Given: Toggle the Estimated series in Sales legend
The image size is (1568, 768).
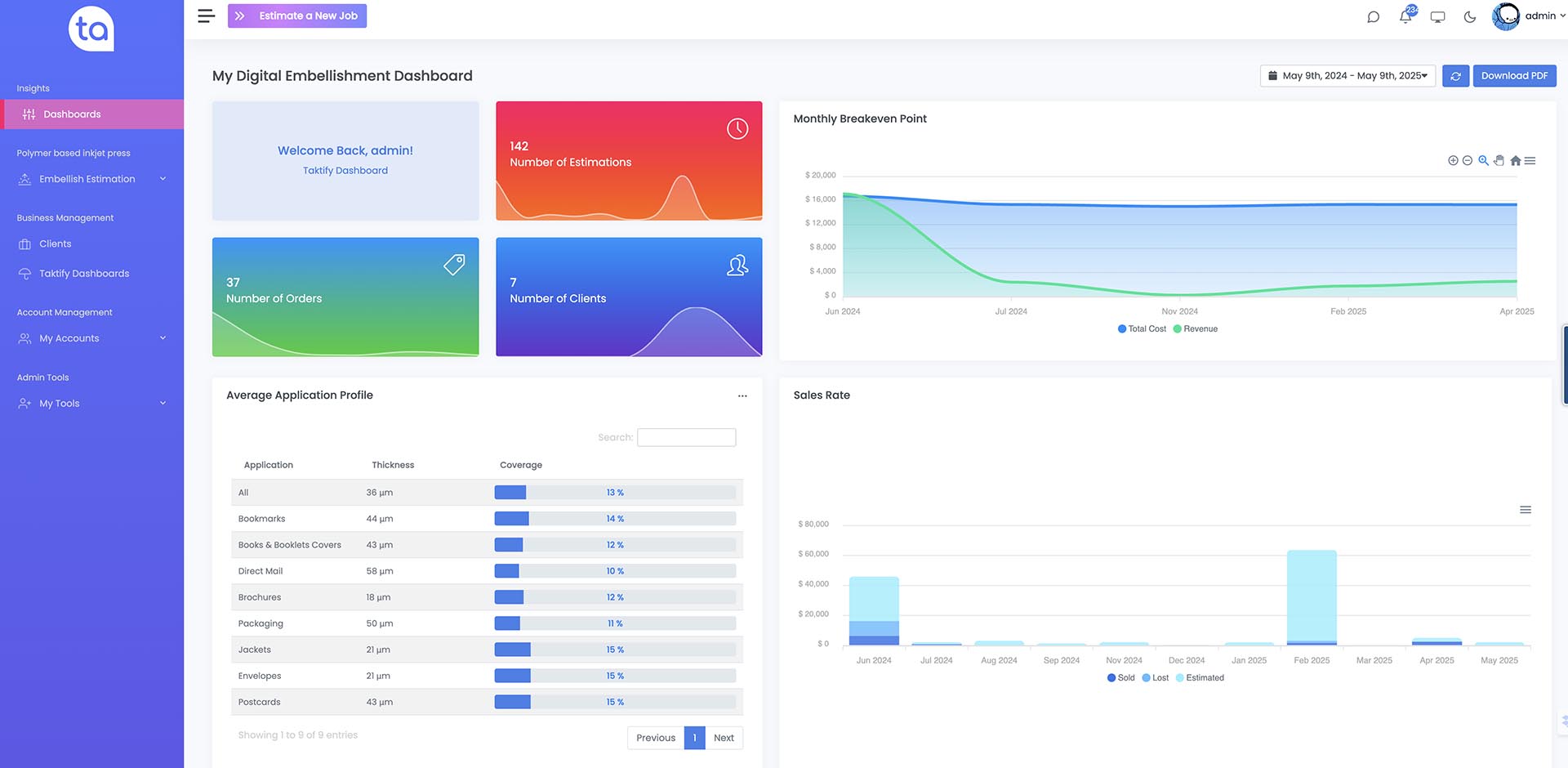Looking at the screenshot, I should pyautogui.click(x=1200, y=677).
